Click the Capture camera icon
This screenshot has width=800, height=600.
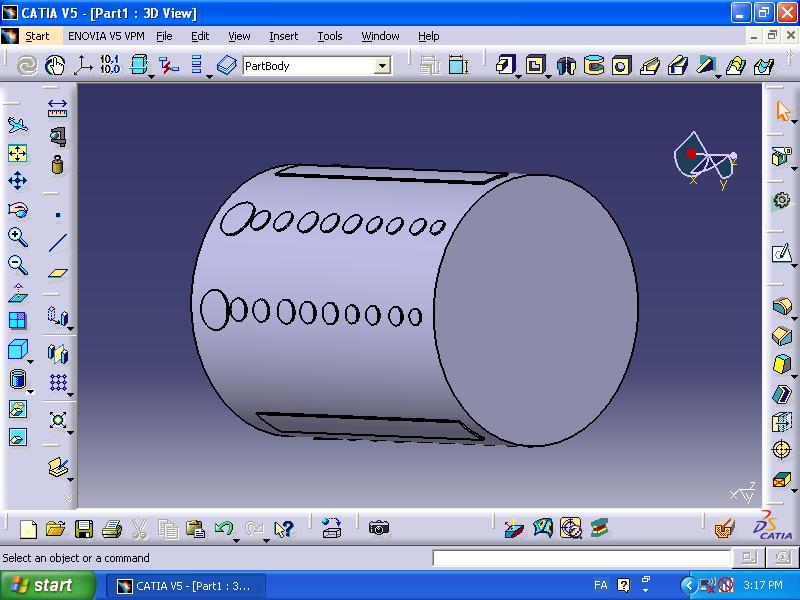(x=378, y=528)
